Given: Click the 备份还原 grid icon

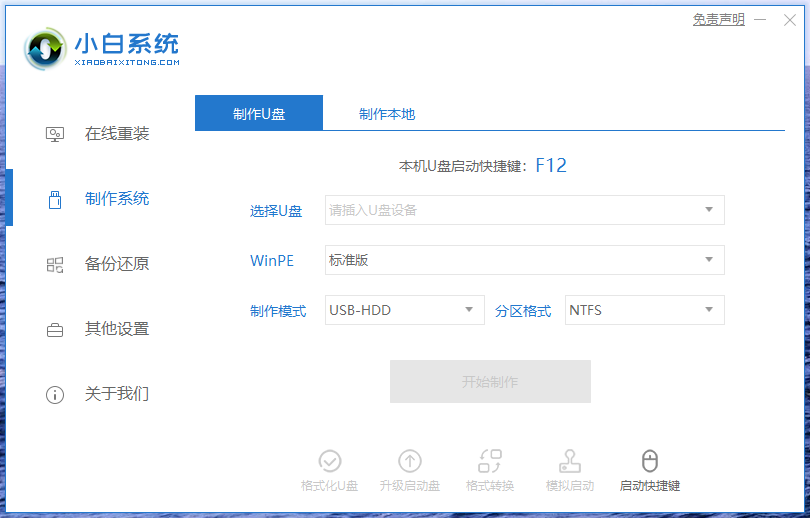Looking at the screenshot, I should (x=55, y=265).
